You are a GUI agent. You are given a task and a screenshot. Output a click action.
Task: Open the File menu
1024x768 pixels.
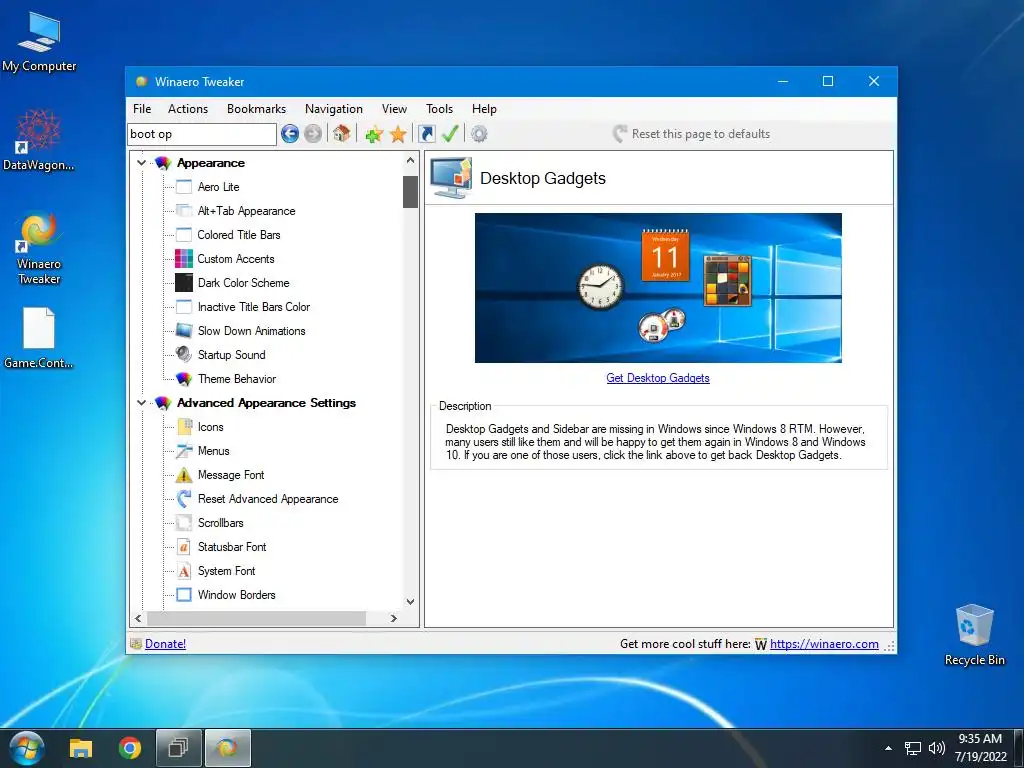(x=142, y=109)
